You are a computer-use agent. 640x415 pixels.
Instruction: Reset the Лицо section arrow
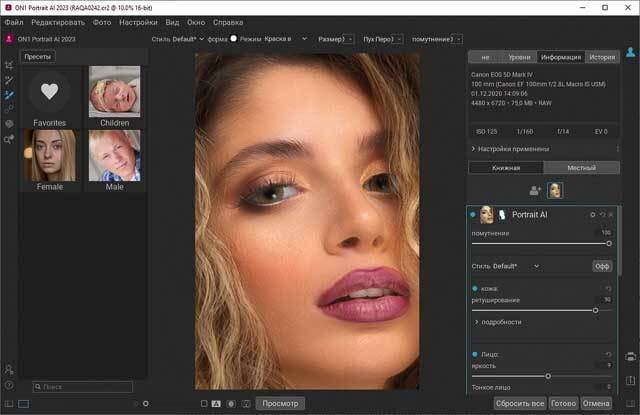click(608, 354)
